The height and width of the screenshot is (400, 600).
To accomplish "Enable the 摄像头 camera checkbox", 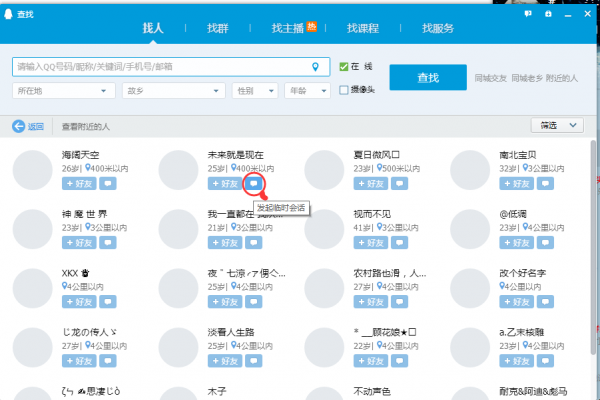I will 344,90.
